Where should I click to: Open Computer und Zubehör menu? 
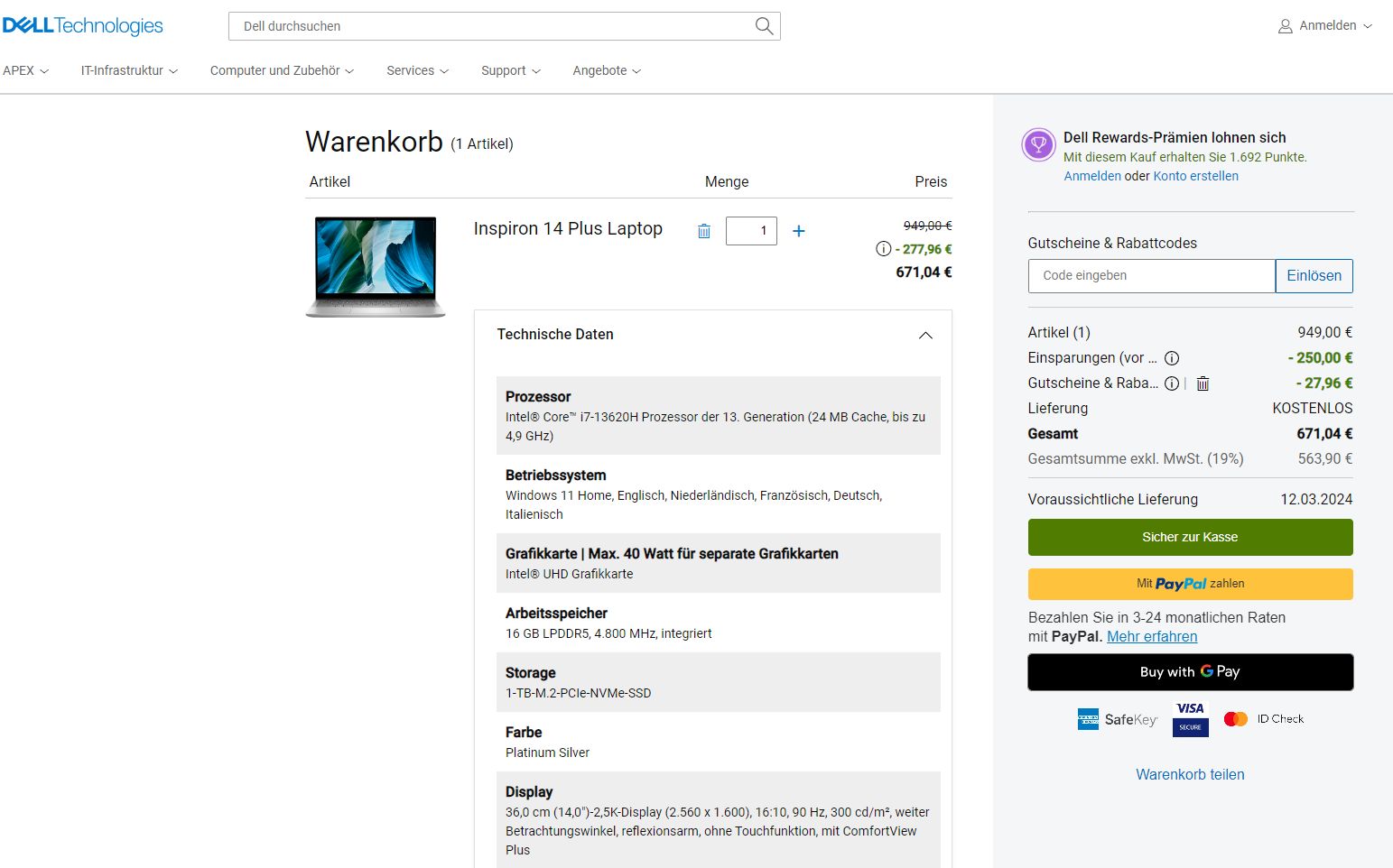[x=282, y=70]
